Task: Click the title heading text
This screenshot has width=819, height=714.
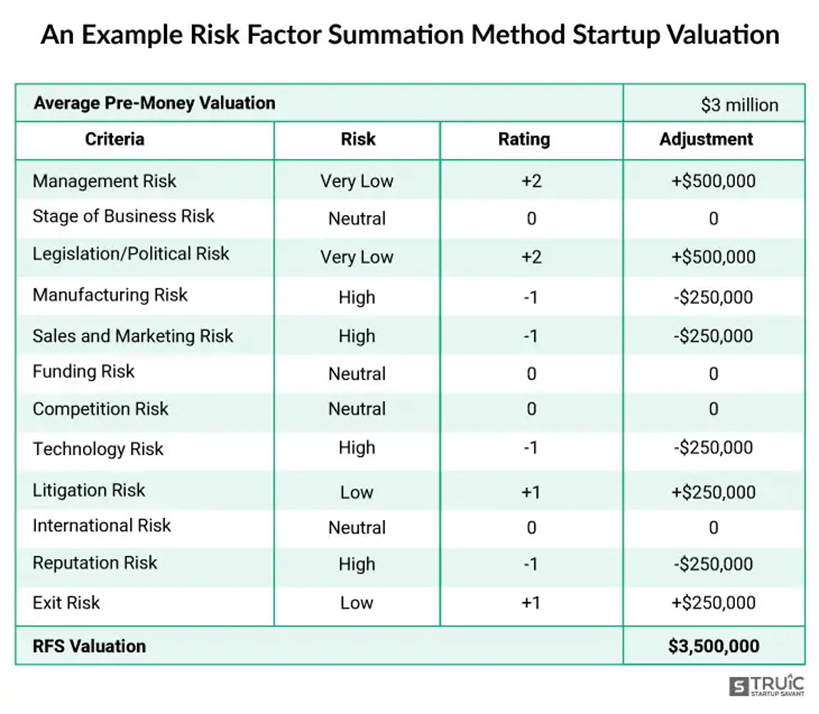Action: click(x=410, y=35)
